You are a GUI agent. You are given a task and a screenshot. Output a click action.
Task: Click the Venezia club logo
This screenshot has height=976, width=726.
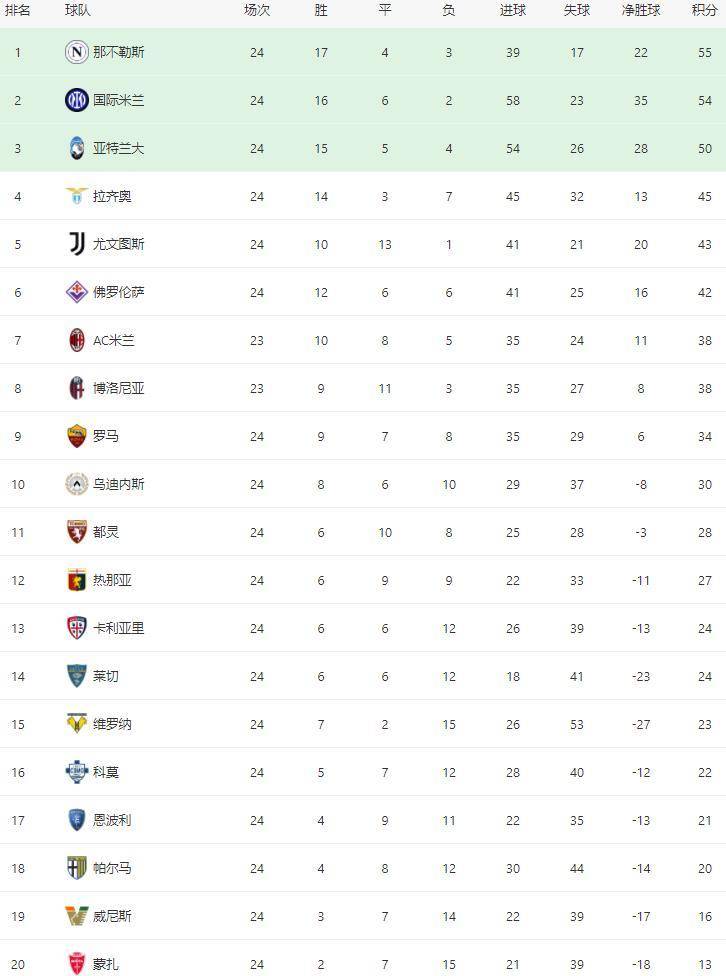coord(77,916)
